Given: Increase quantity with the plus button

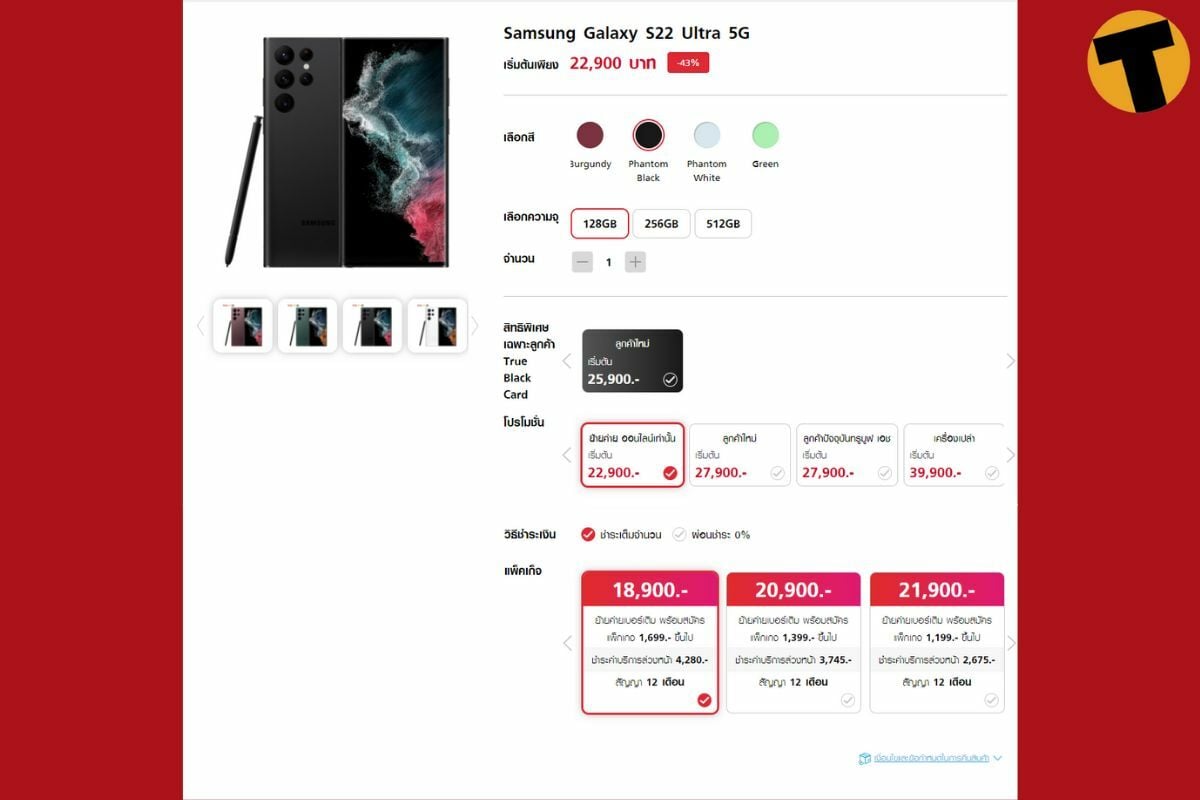Looking at the screenshot, I should [x=635, y=262].
